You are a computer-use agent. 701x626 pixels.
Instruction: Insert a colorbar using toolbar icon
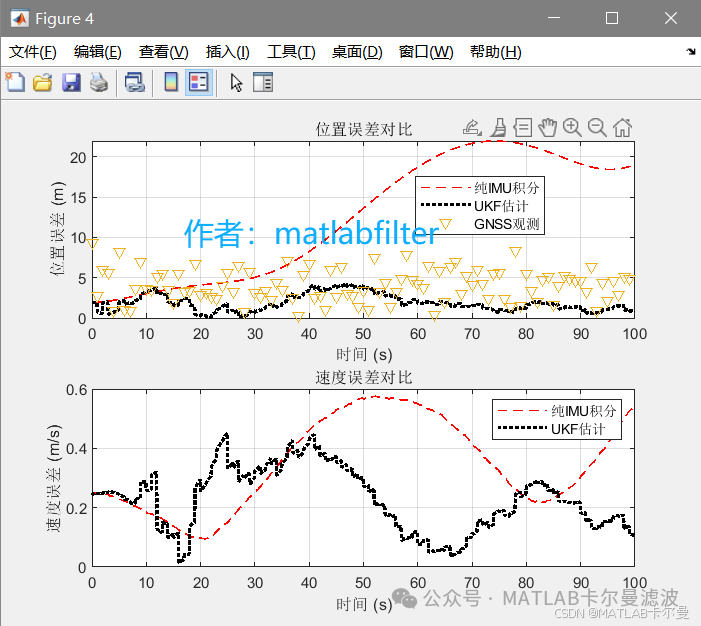point(171,82)
